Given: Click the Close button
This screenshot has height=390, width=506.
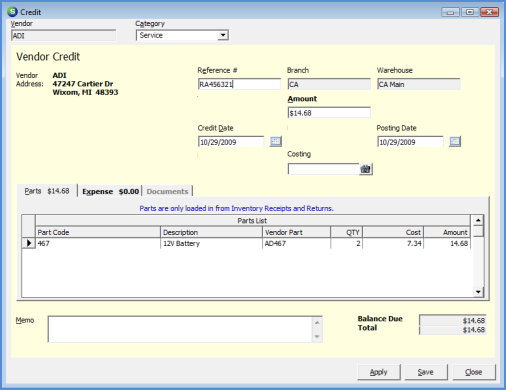Looking at the screenshot, I should pyautogui.click(x=474, y=372).
